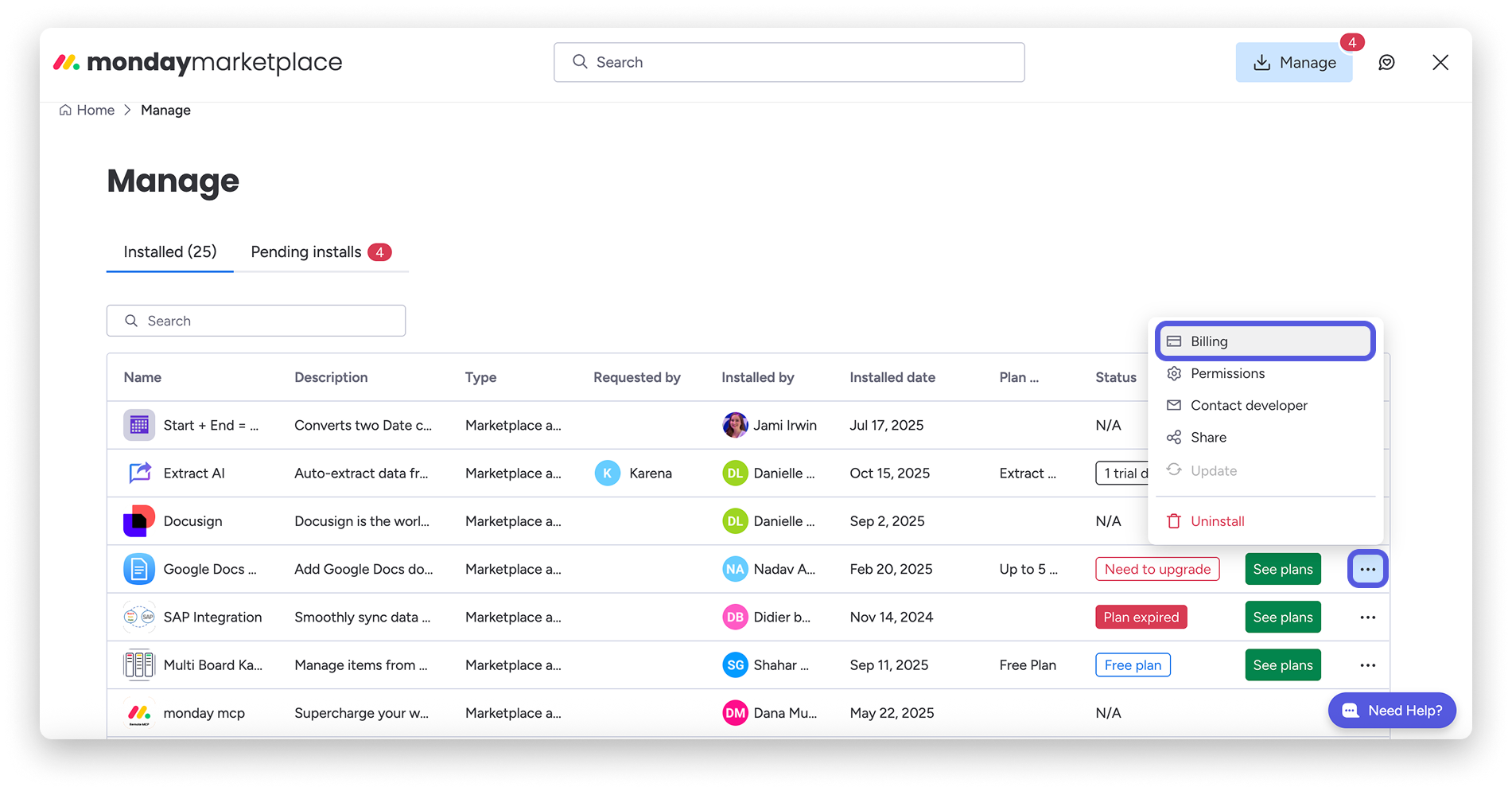Click Shahar's SG avatar
The height and width of the screenshot is (791, 1512).
[735, 664]
